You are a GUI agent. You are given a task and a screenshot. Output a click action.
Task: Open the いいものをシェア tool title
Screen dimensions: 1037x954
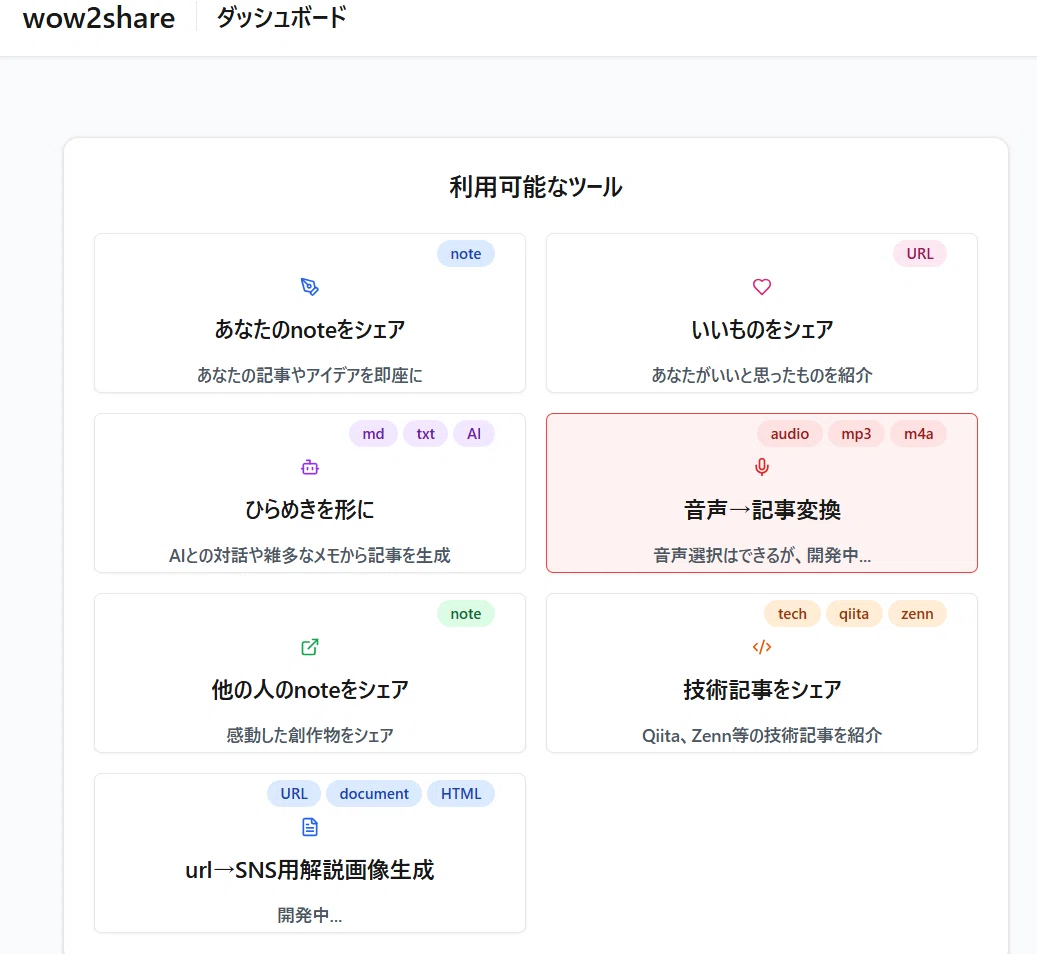pos(762,329)
